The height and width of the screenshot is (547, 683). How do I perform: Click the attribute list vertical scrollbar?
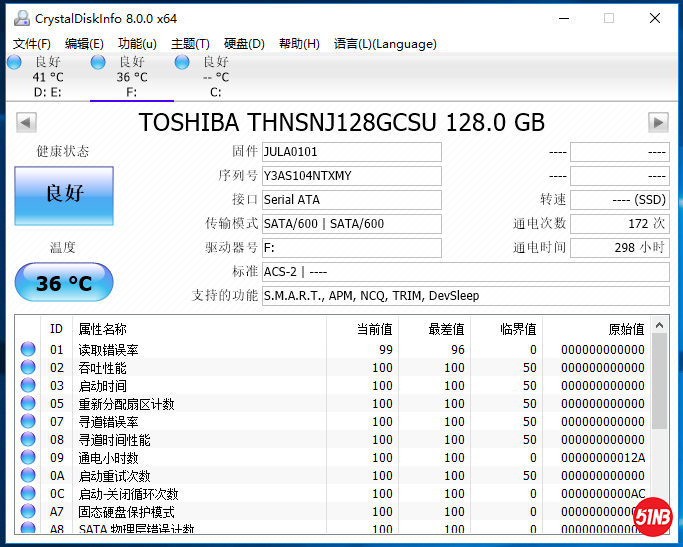pyautogui.click(x=659, y=420)
